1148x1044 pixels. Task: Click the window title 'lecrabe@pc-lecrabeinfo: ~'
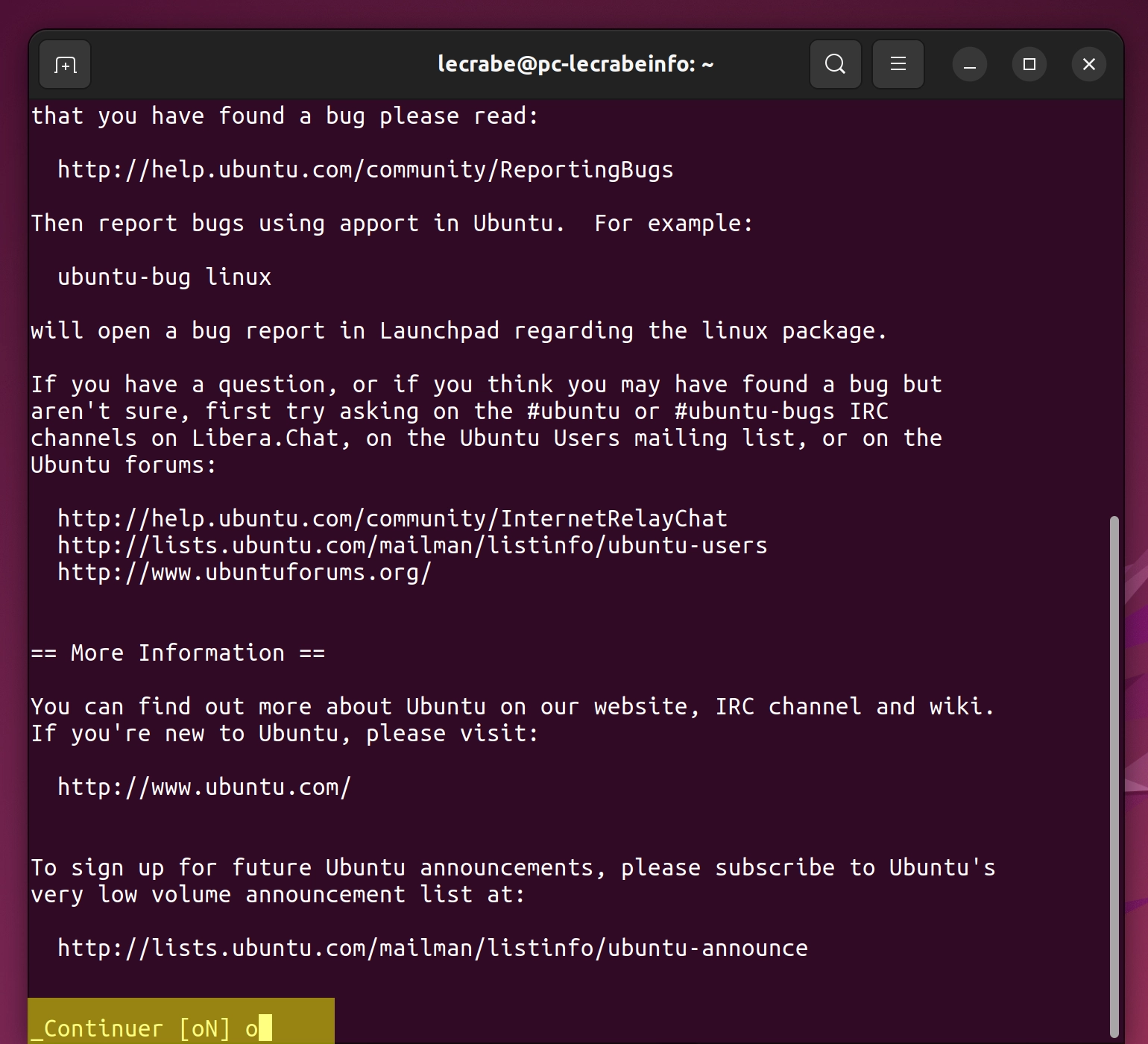pos(575,64)
